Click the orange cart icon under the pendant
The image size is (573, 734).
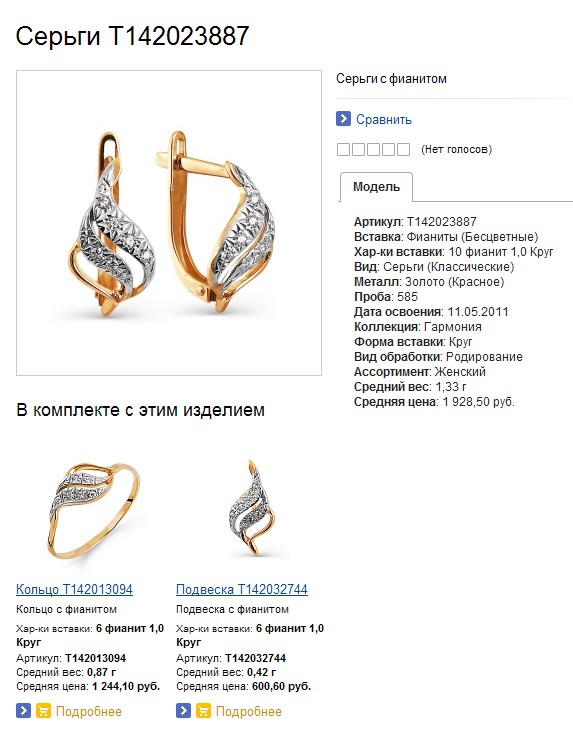coord(203,711)
